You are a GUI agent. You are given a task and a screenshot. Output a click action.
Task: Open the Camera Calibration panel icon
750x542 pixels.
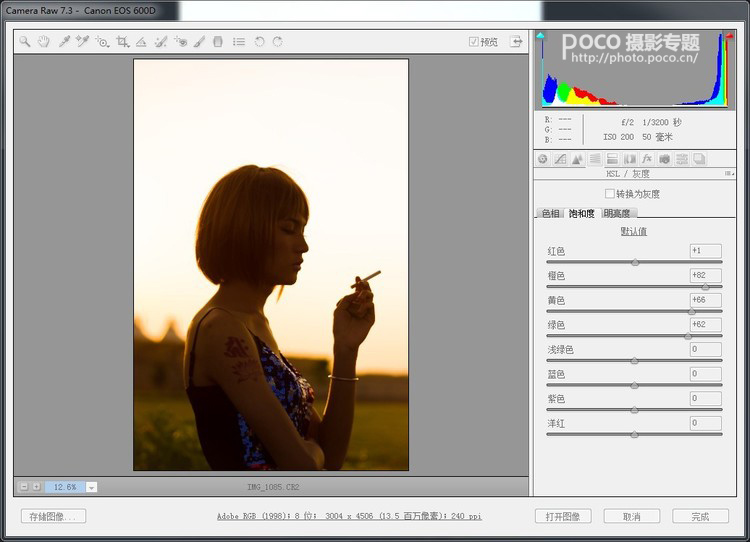[664, 159]
